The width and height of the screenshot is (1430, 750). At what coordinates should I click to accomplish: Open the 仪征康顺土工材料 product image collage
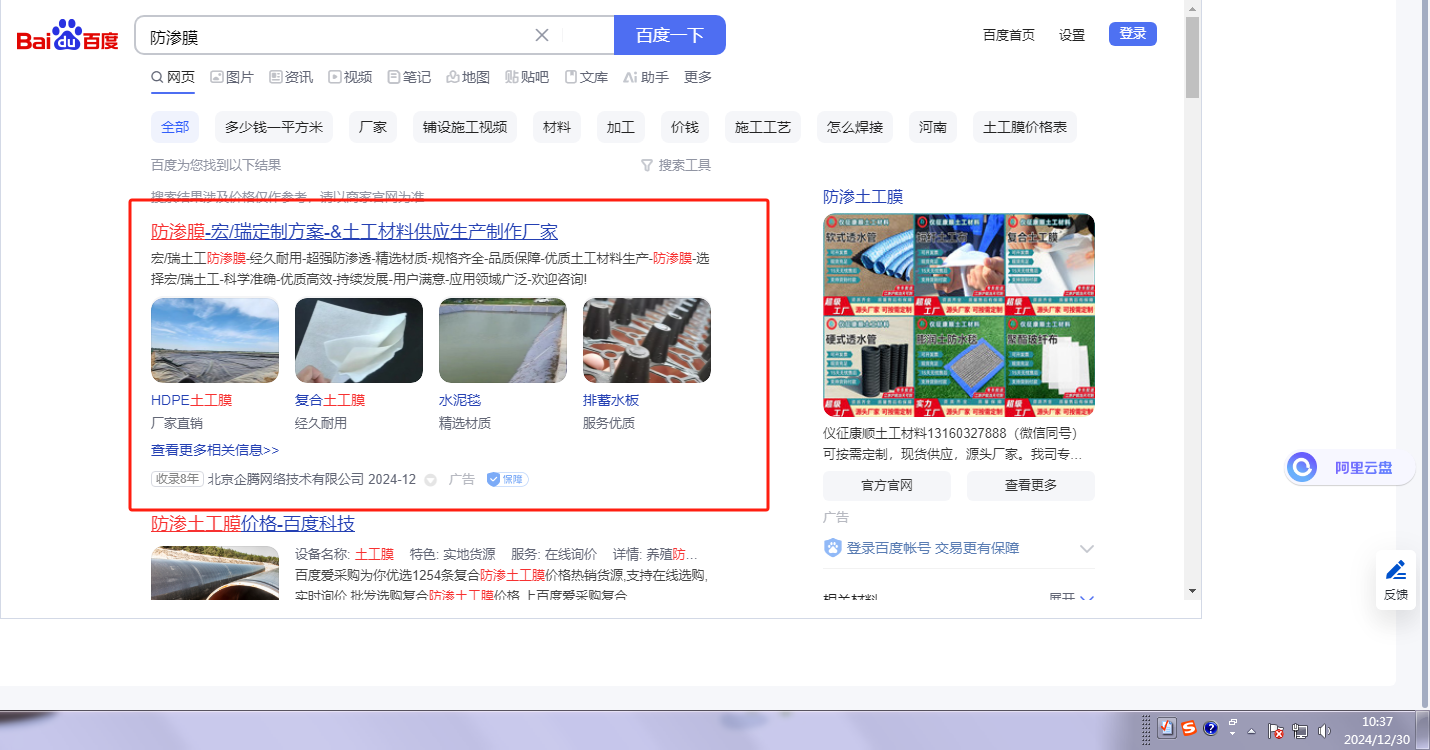959,315
